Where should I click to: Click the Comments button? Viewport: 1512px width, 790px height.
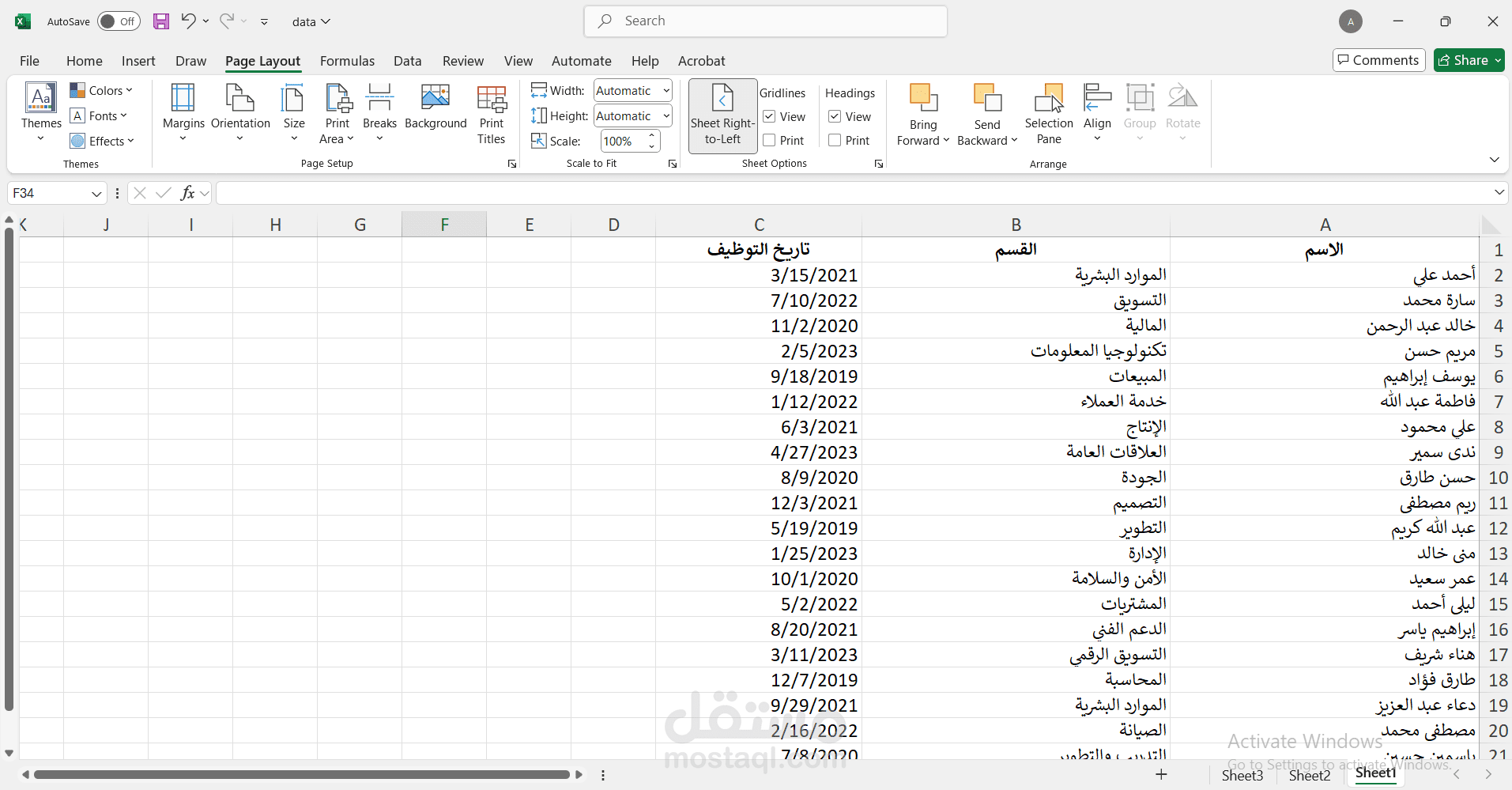1378,60
